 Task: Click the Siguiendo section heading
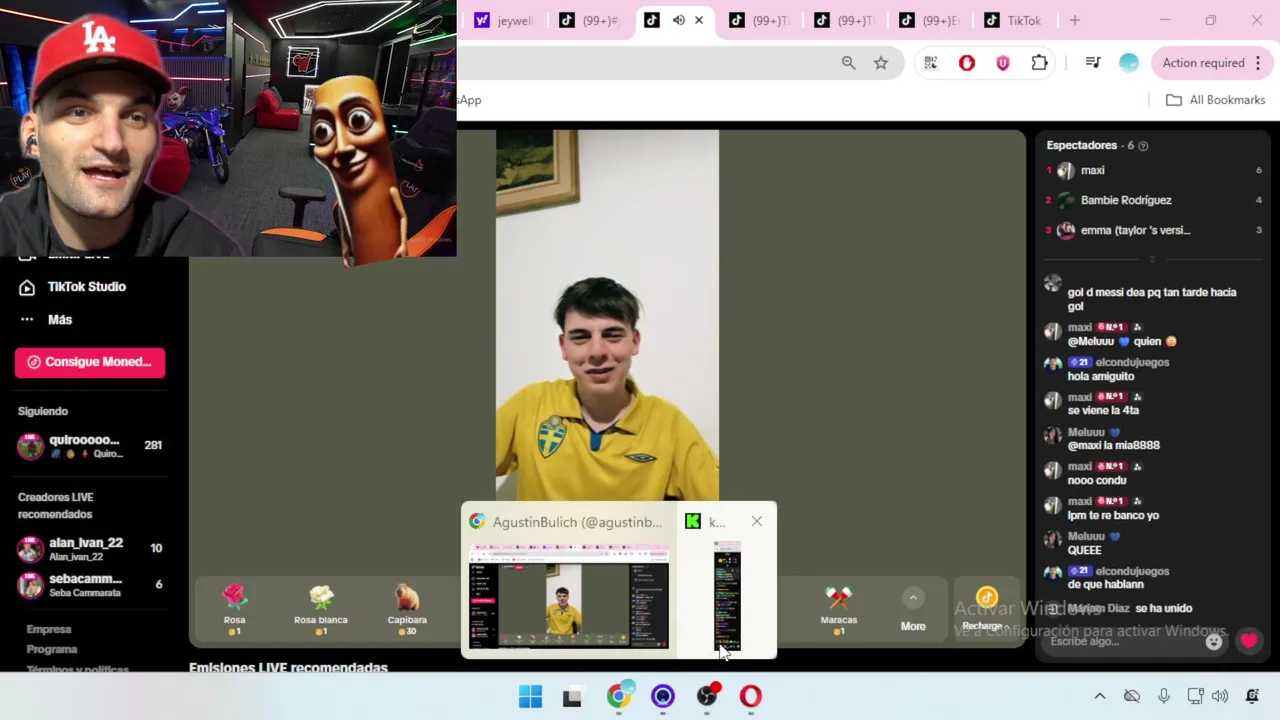coord(43,411)
